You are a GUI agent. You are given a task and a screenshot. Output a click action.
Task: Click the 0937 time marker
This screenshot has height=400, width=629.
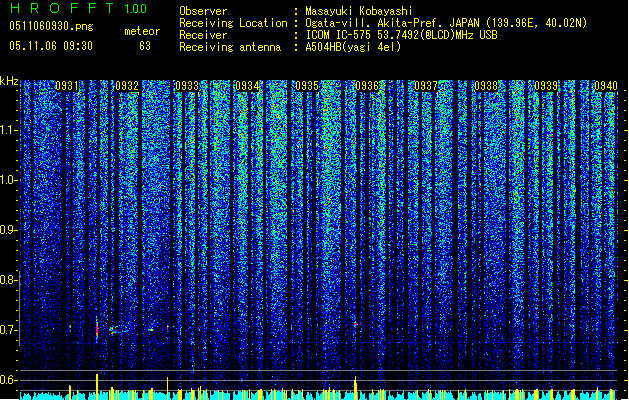click(x=426, y=86)
